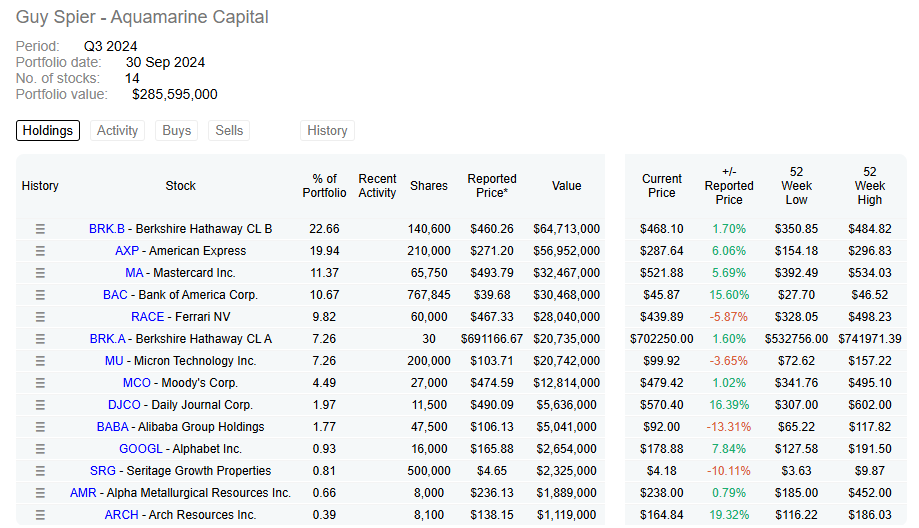Click the History tab button
Viewport: 919px width, 528px height.
click(x=327, y=131)
